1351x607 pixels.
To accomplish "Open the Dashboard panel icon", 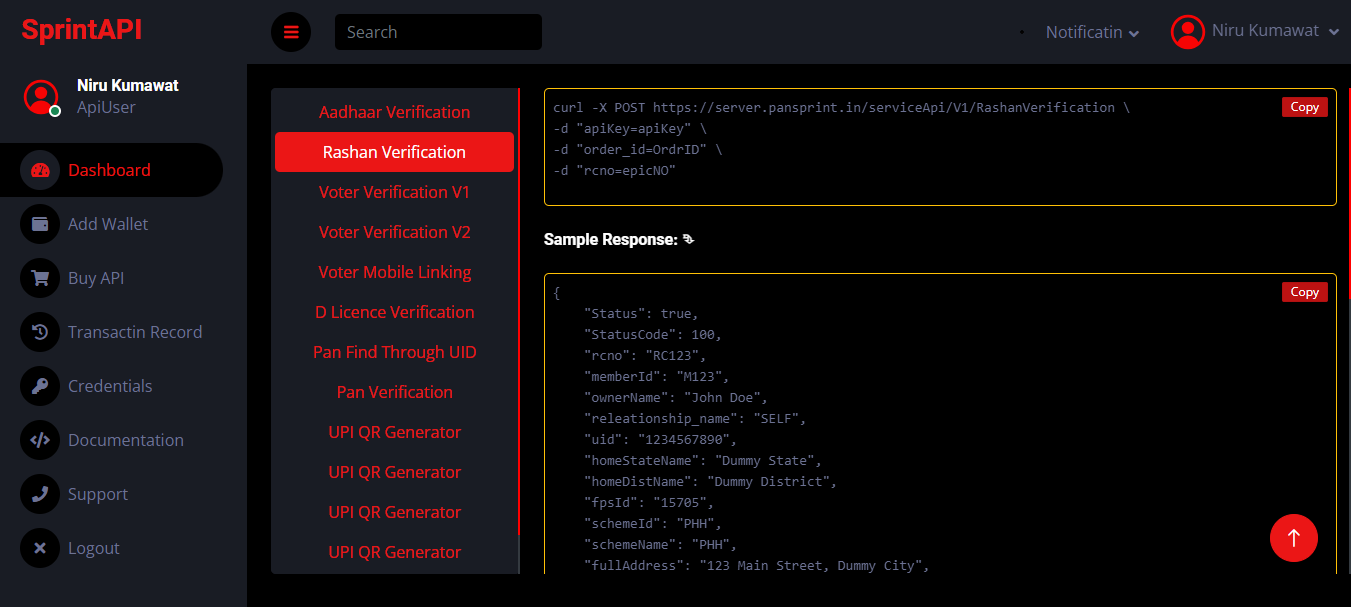I will pyautogui.click(x=40, y=170).
